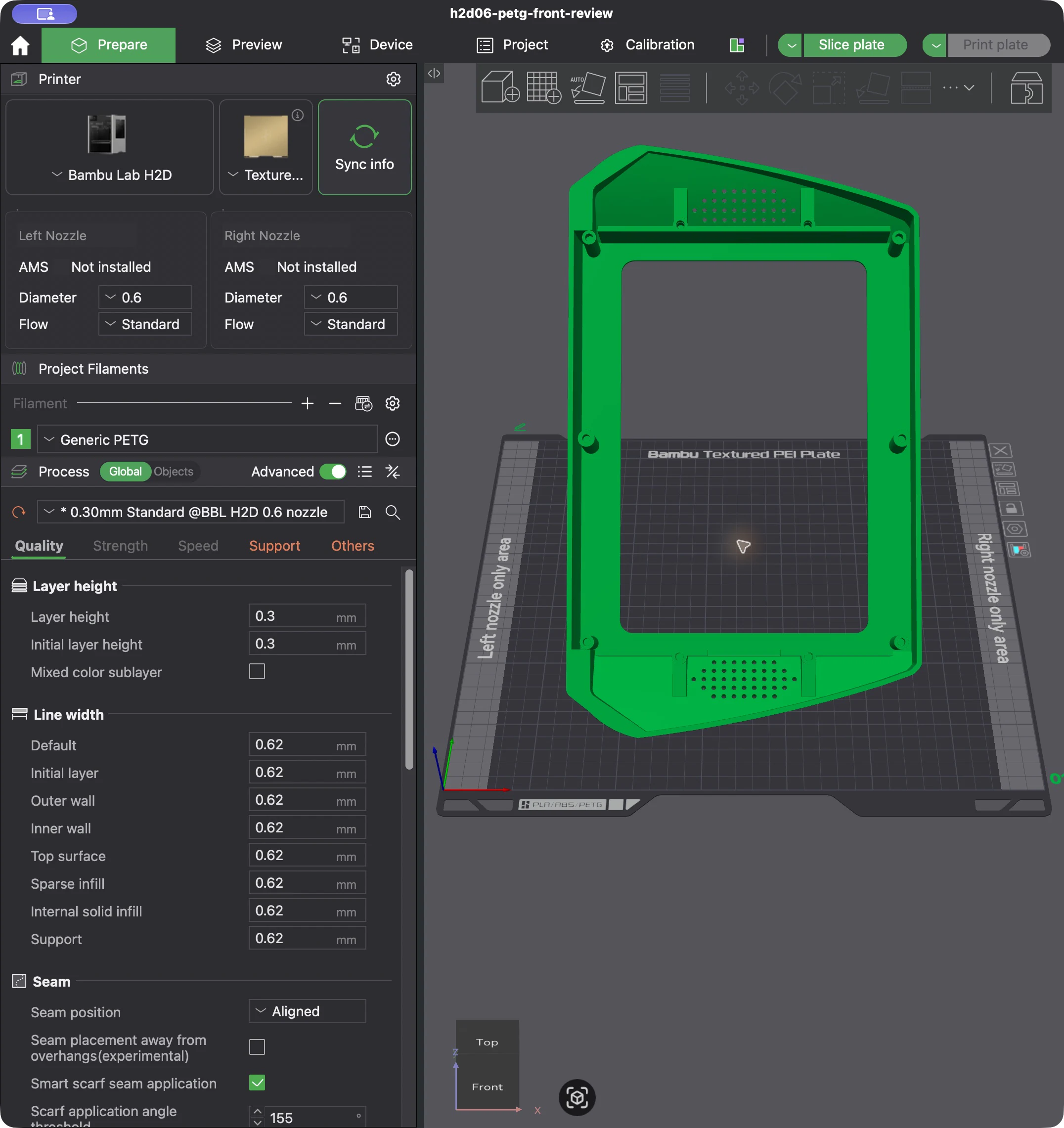Screen dimensions: 1064x1128
Task: Click the Sync info button
Action: pyautogui.click(x=365, y=147)
